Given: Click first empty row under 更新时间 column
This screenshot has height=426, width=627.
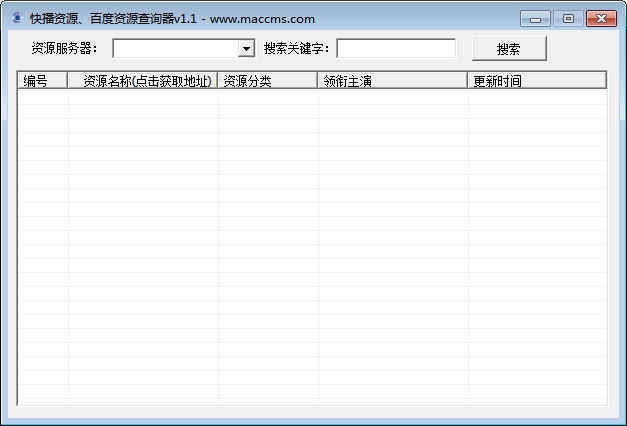Looking at the screenshot, I should coord(537,98).
